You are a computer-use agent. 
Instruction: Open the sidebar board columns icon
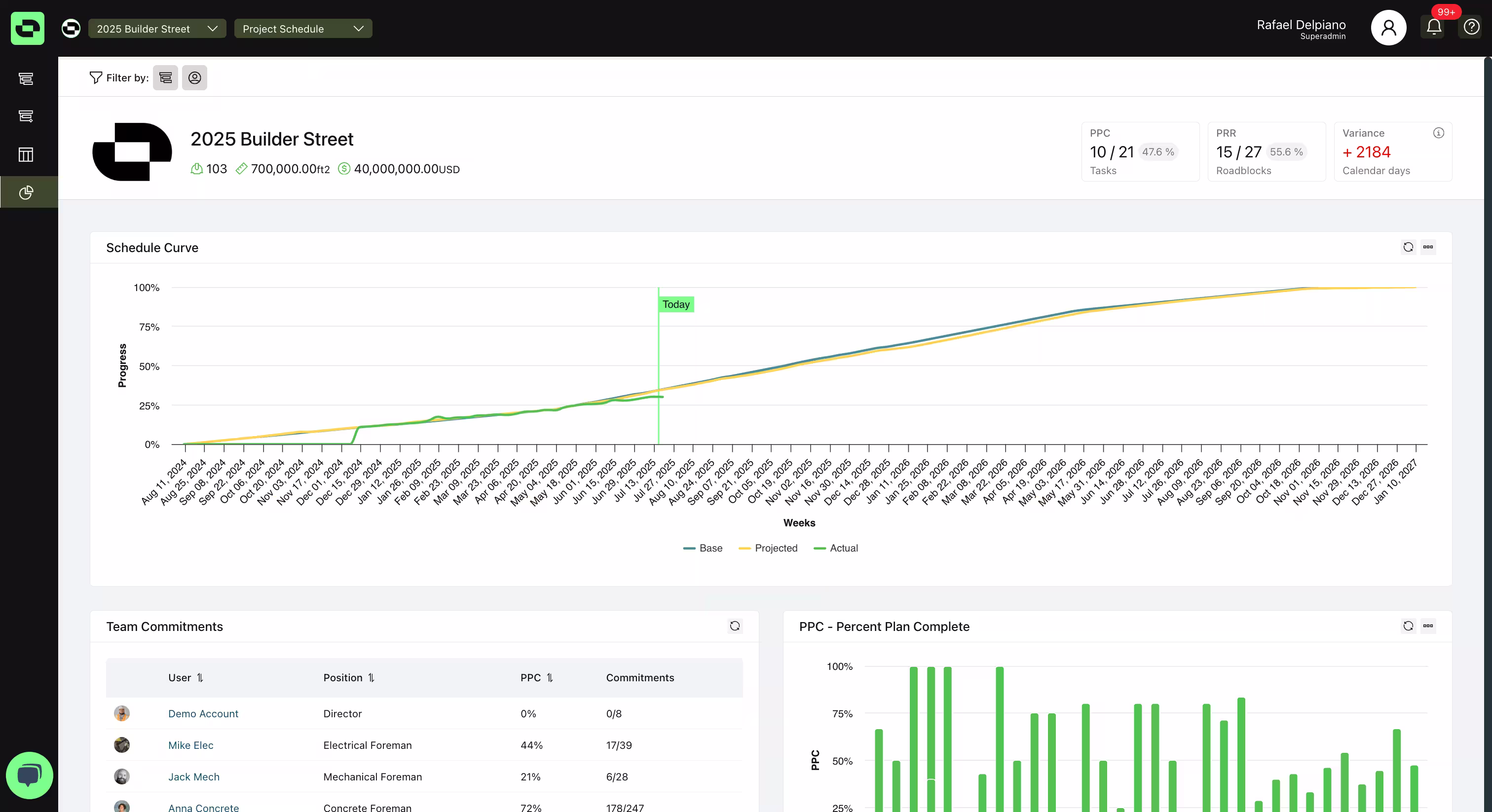click(26, 154)
